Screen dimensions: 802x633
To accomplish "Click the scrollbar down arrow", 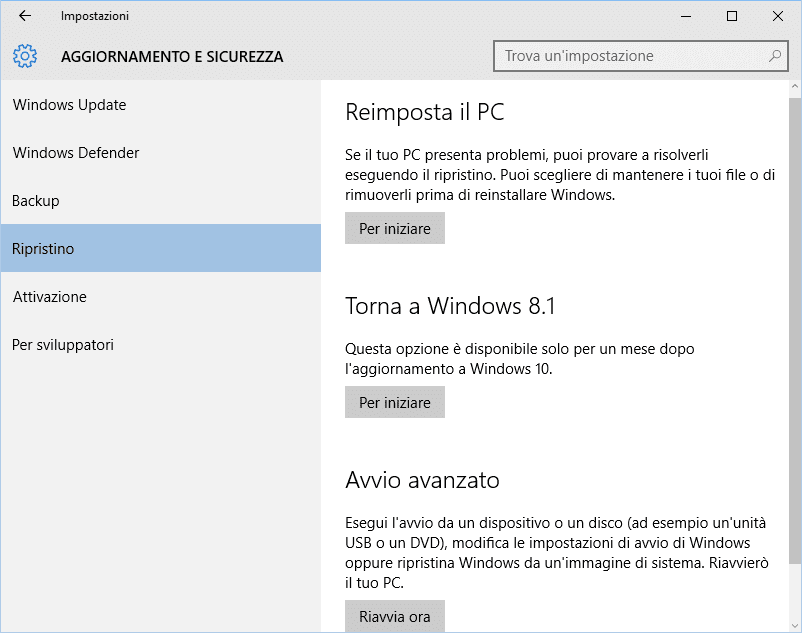I will (795, 625).
